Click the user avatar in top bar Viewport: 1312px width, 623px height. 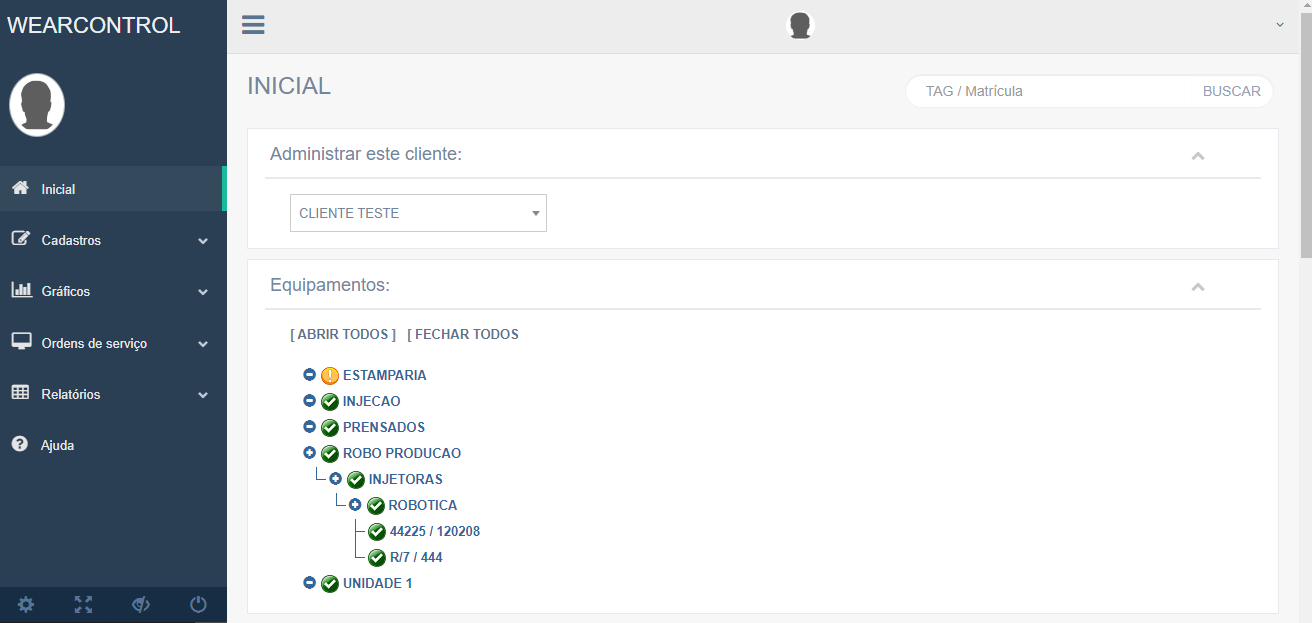click(x=799, y=26)
